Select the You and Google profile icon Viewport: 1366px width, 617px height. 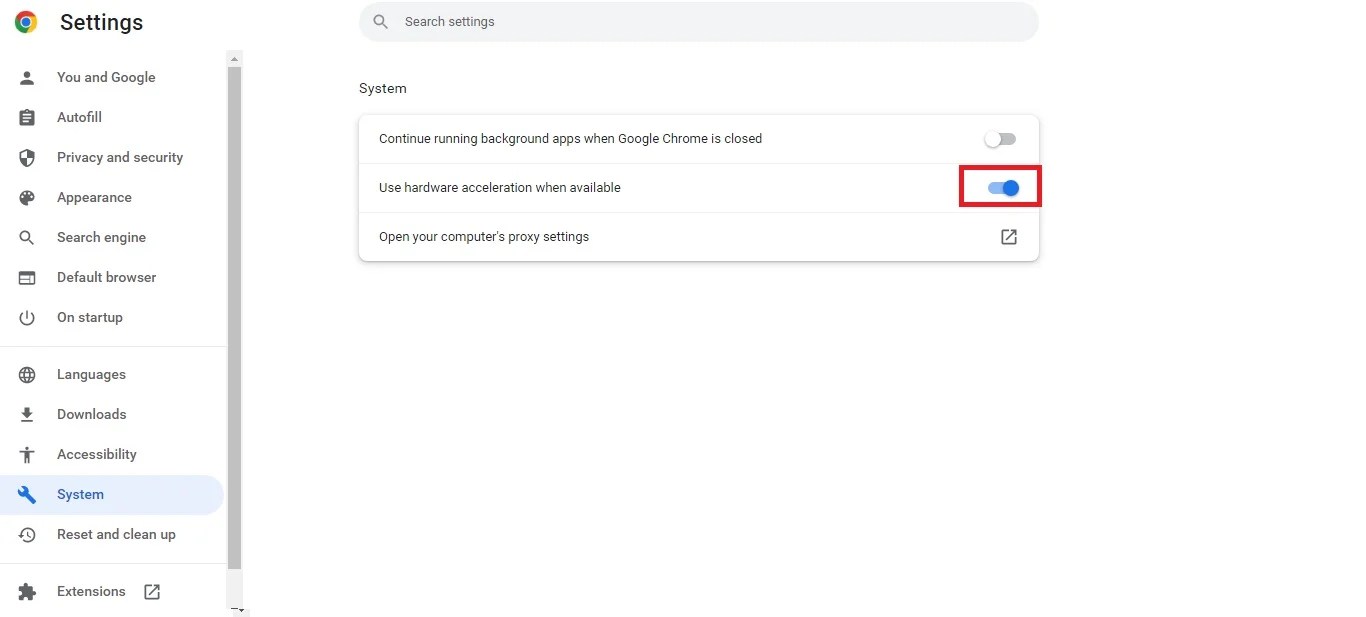point(26,77)
